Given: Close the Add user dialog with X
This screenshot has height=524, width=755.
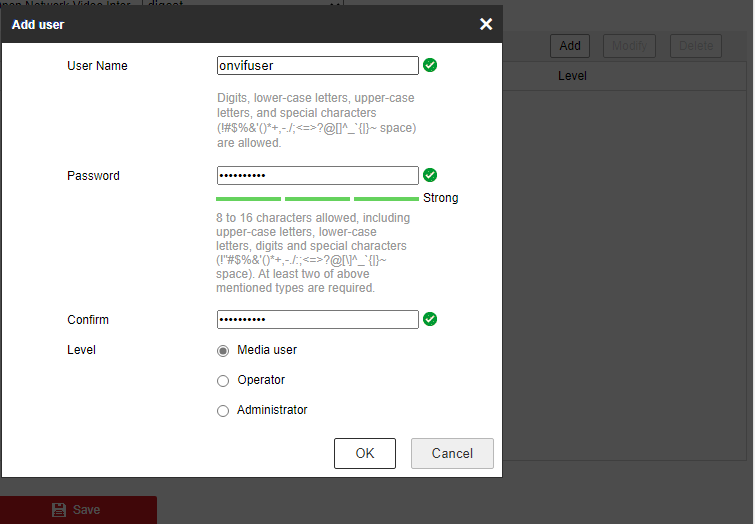Looking at the screenshot, I should tap(486, 24).
